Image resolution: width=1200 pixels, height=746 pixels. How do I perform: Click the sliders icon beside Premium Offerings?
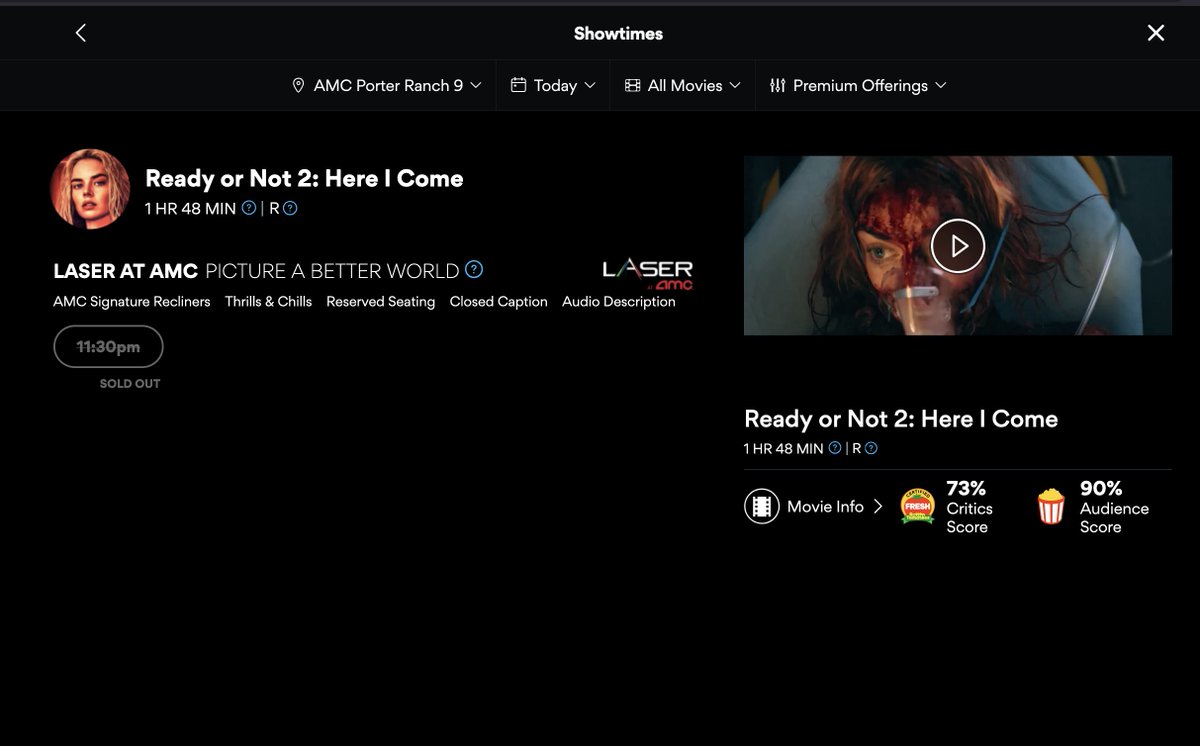pos(778,86)
